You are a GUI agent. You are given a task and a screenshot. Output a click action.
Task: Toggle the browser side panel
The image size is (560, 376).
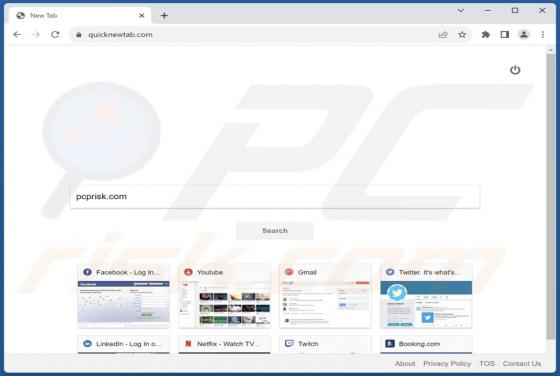click(x=505, y=35)
